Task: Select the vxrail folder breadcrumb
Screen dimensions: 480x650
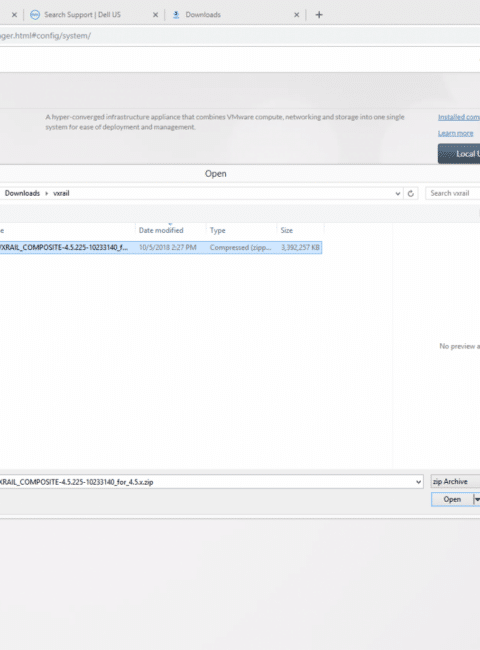Action: 61,193
